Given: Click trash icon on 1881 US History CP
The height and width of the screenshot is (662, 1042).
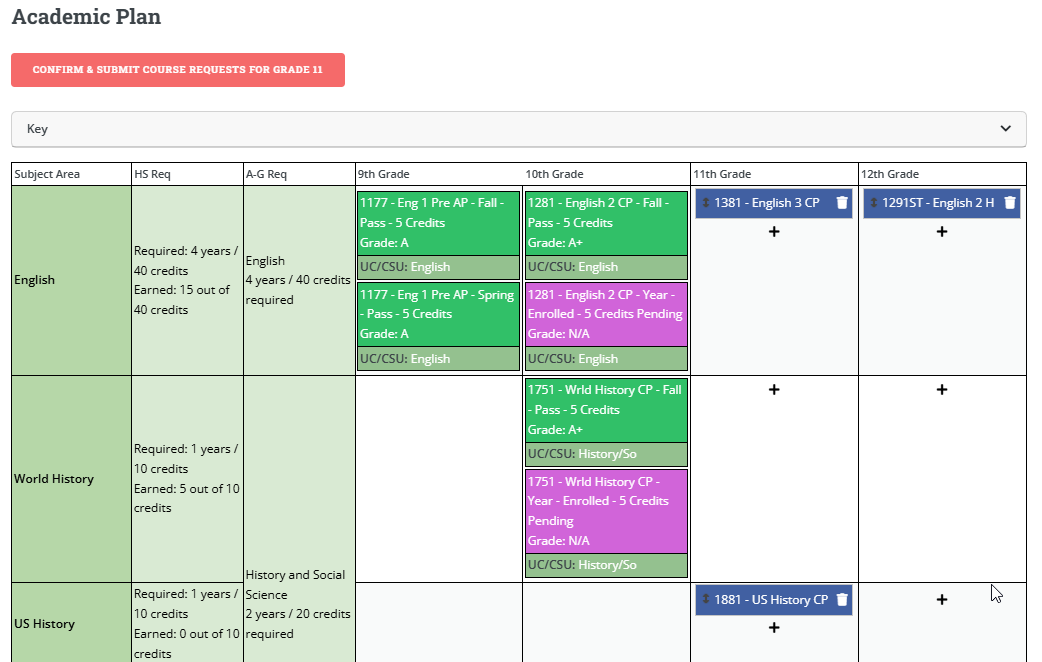Looking at the screenshot, I should coord(842,600).
